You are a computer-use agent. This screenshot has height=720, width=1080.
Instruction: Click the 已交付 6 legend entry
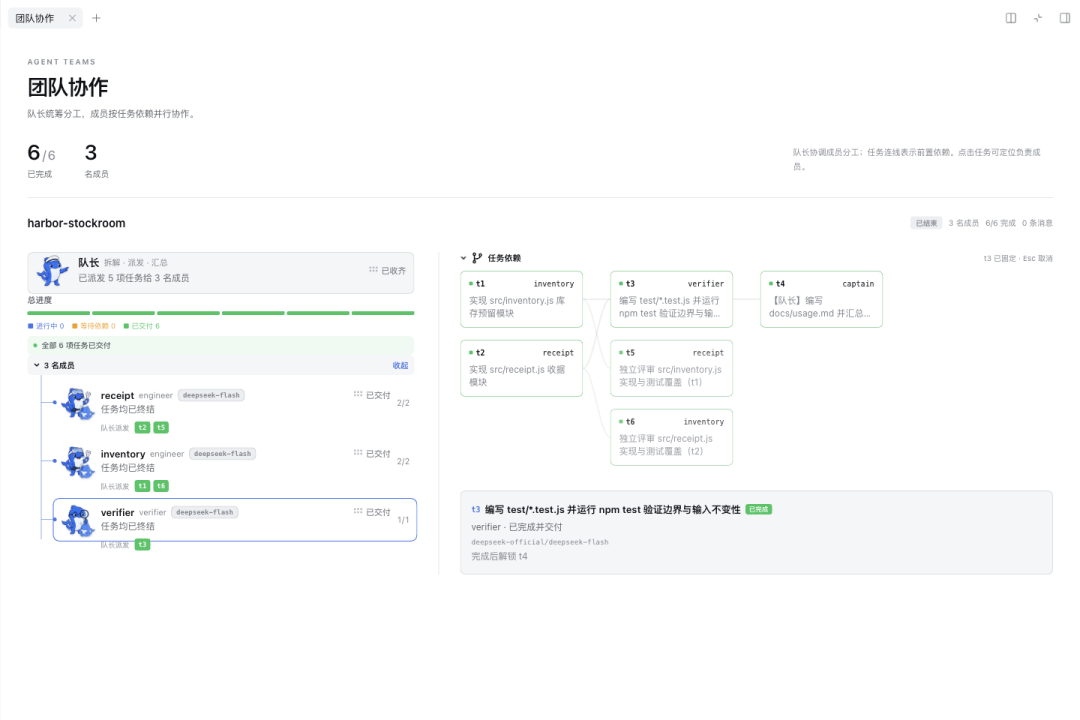[x=141, y=326]
